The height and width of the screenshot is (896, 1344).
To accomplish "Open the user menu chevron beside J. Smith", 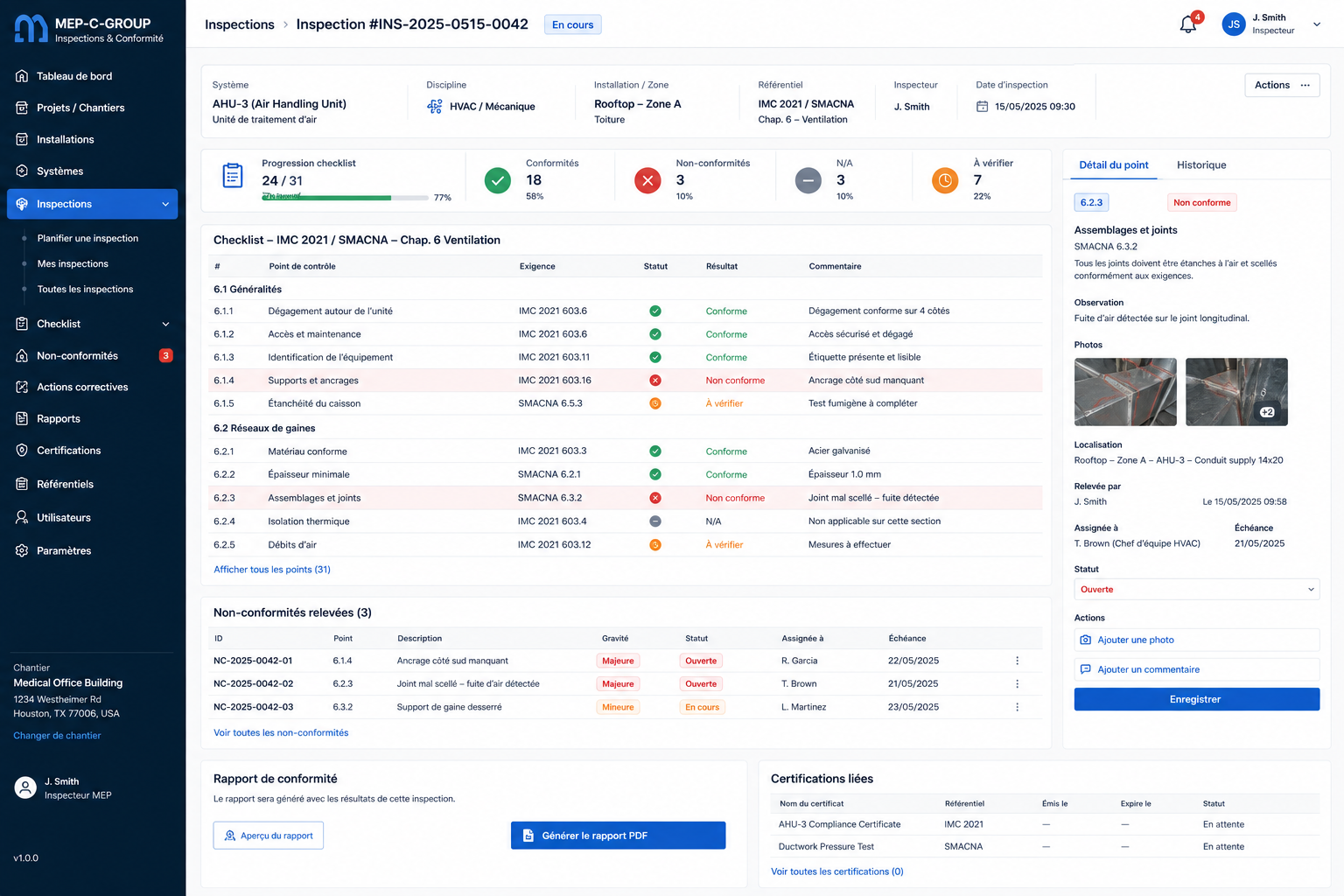I will pyautogui.click(x=1316, y=24).
